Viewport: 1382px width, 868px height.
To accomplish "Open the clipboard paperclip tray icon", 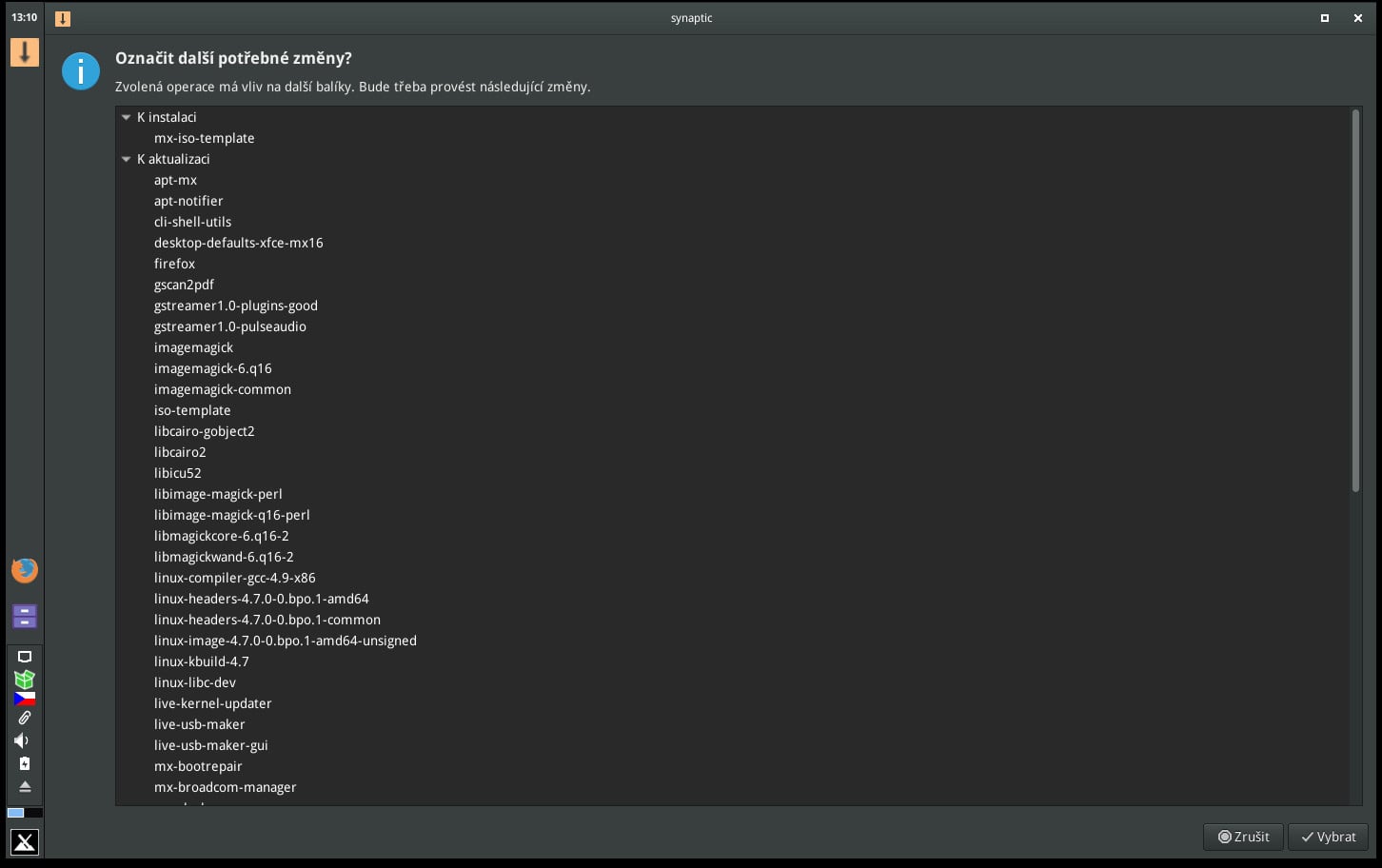I will 25,718.
